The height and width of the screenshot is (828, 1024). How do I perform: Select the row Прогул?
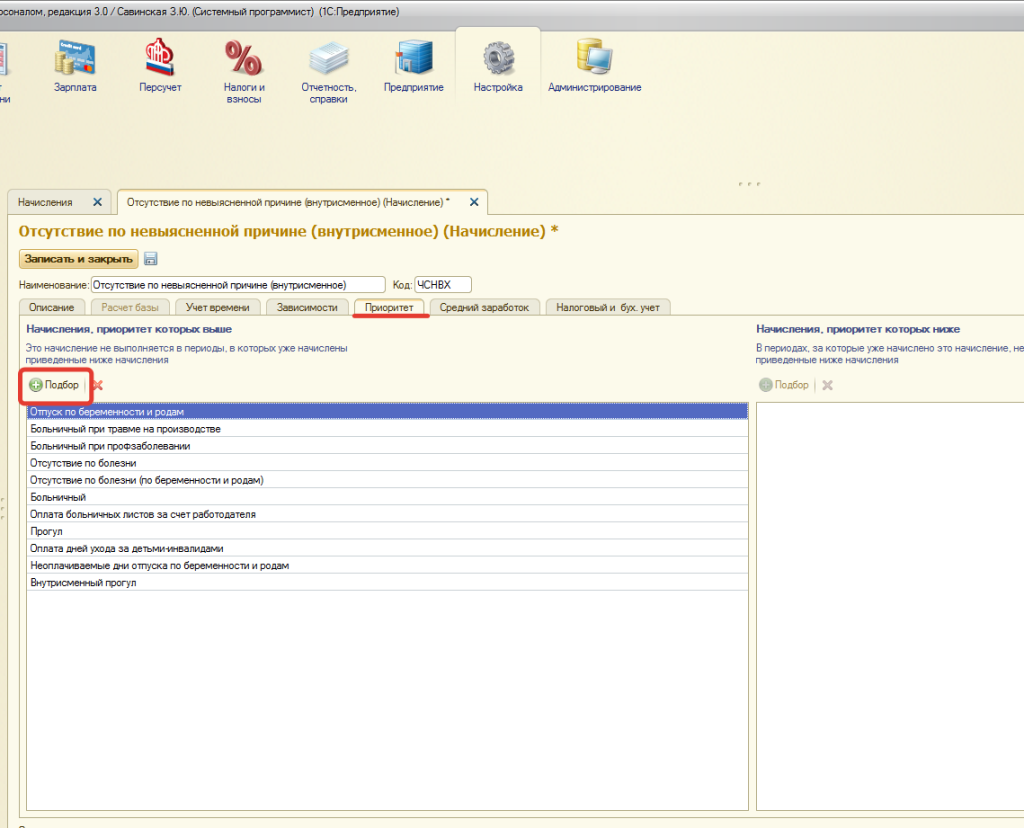[387, 532]
